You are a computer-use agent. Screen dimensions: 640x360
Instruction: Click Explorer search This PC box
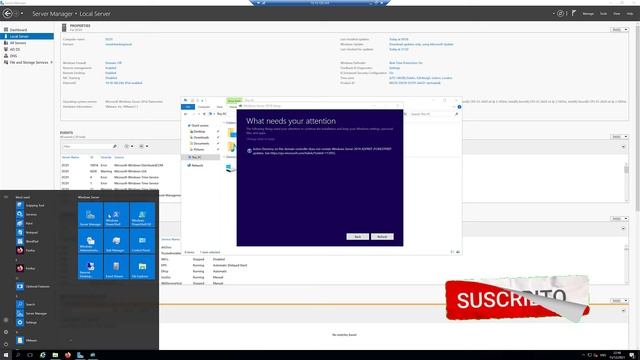click(x=434, y=114)
